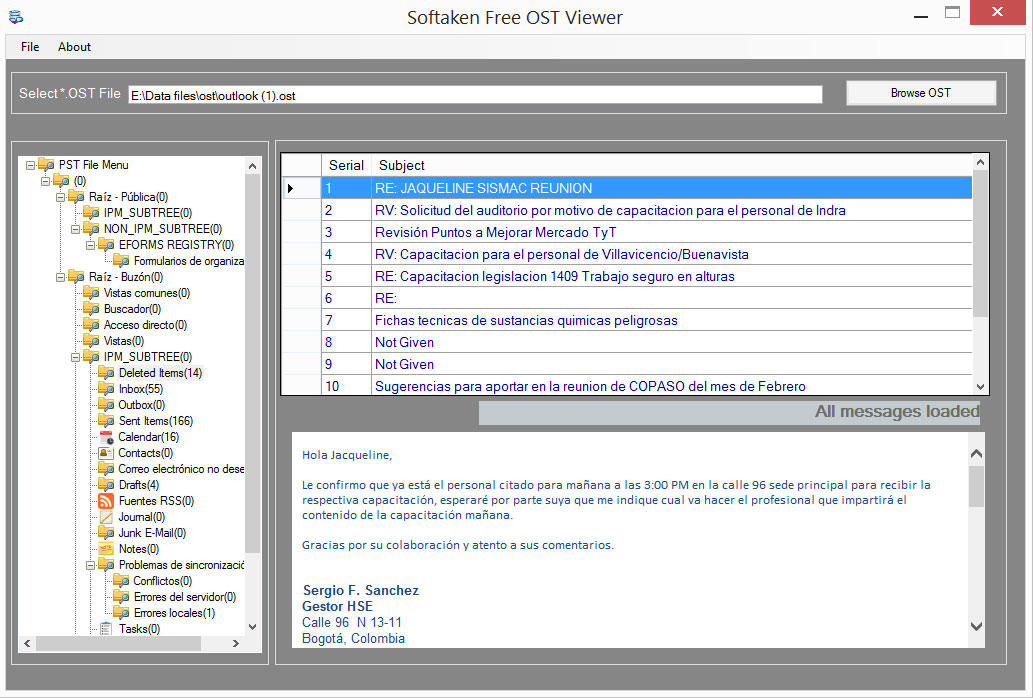The image size is (1033, 698).
Task: Click the Tasks icon in folder tree
Action: point(106,629)
